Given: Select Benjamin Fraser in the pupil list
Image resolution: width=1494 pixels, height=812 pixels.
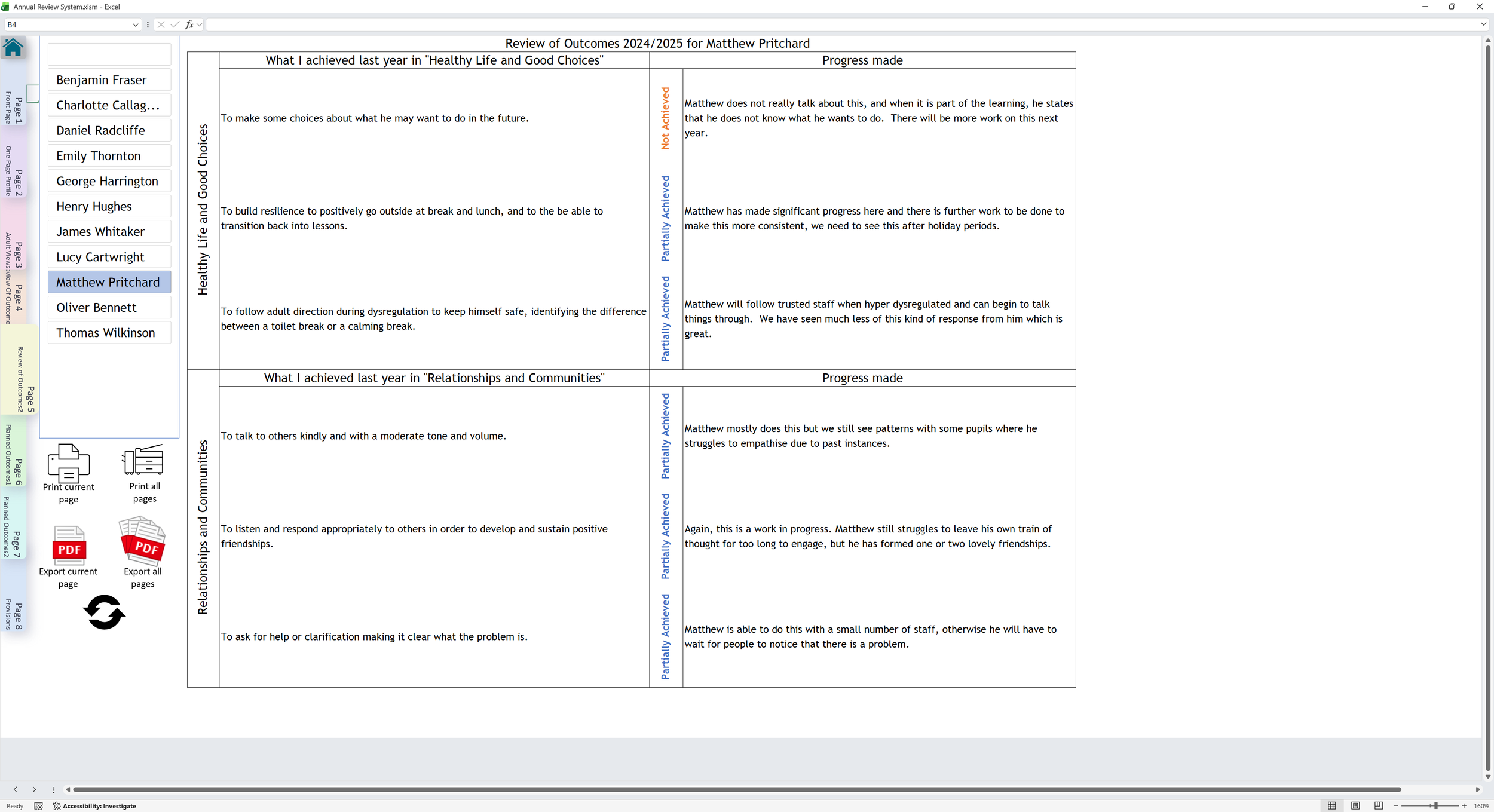Looking at the screenshot, I should pos(109,80).
